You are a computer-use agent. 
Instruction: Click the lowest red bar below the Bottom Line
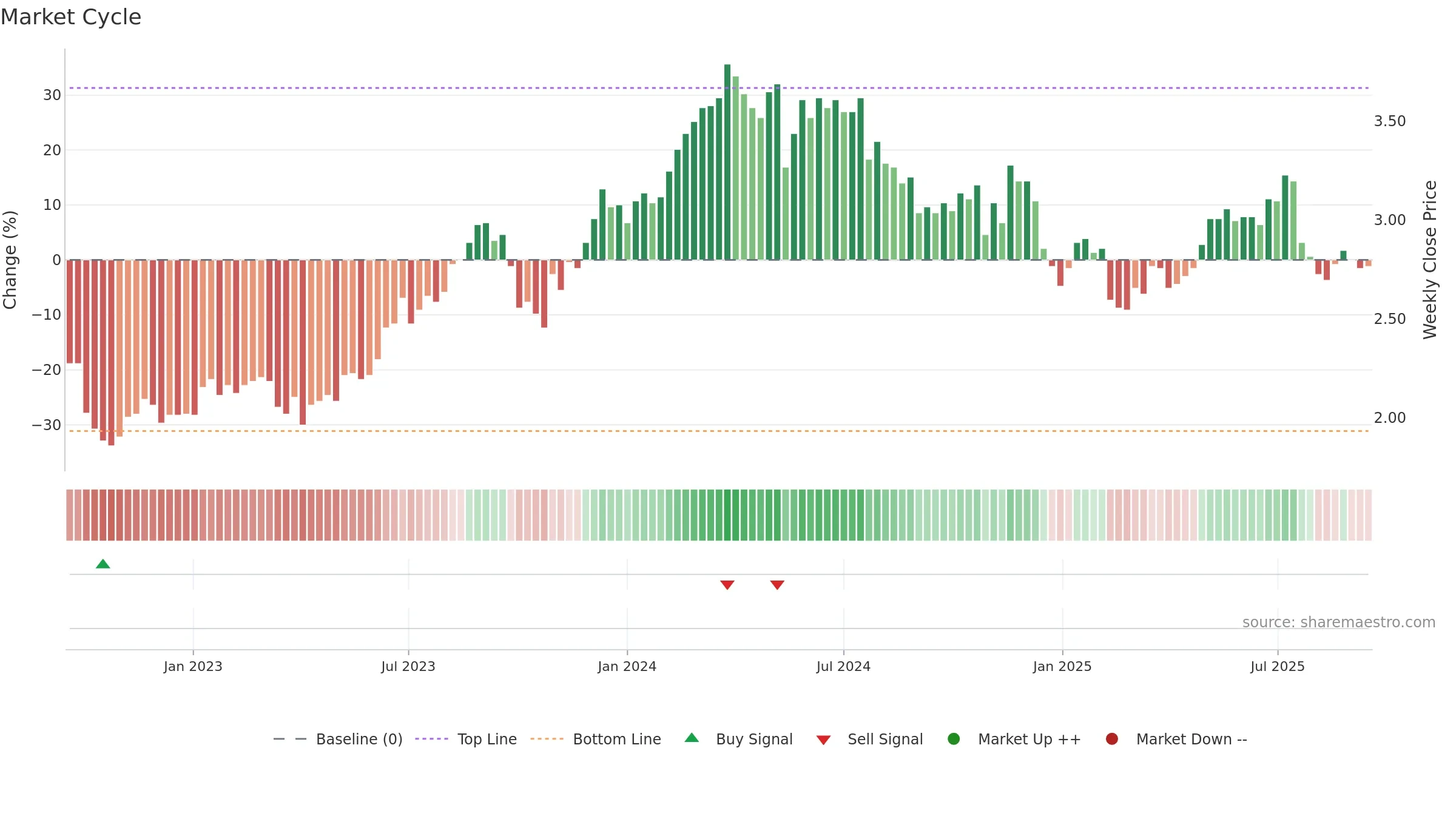pos(111,352)
